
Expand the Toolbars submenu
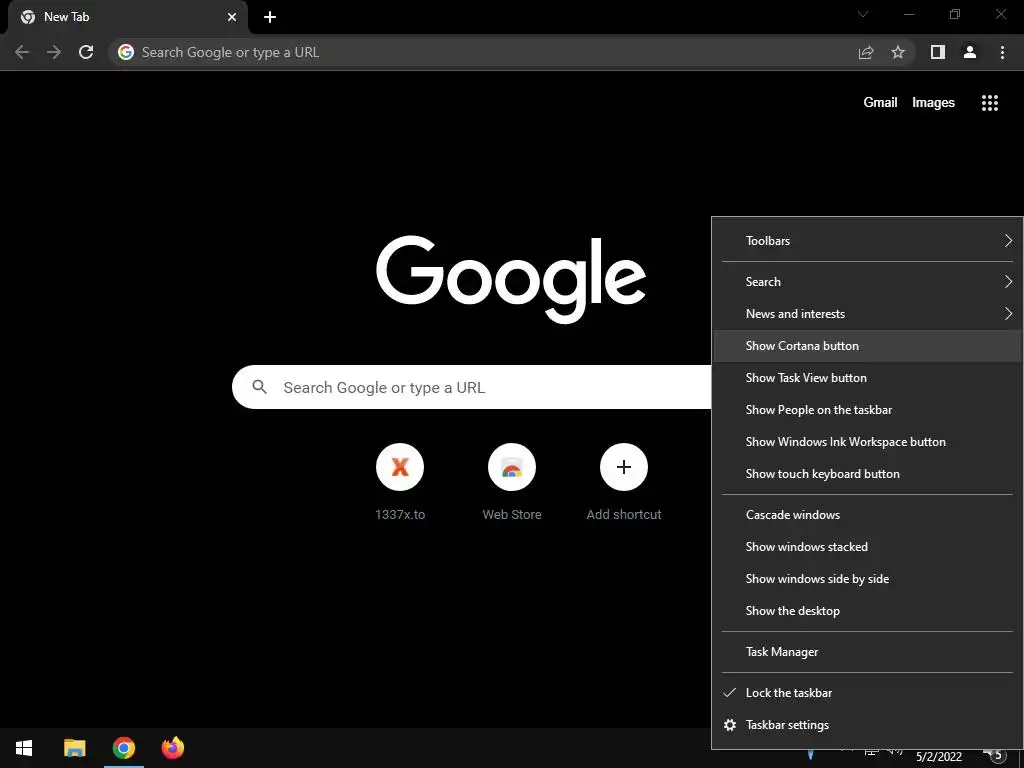[x=868, y=241]
